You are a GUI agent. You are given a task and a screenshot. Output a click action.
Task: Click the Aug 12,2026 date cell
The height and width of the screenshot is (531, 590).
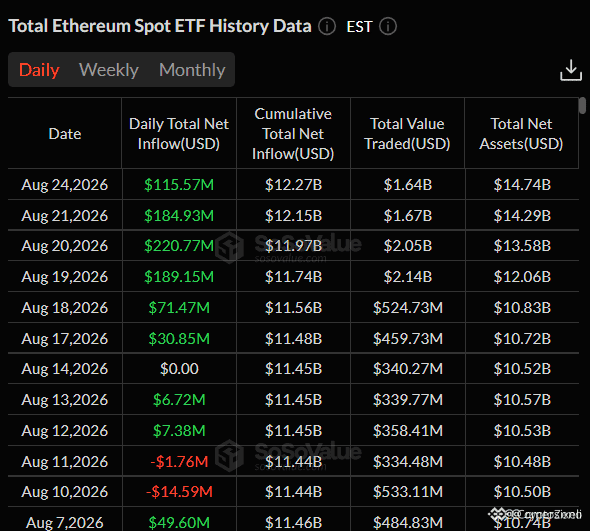coord(65,431)
